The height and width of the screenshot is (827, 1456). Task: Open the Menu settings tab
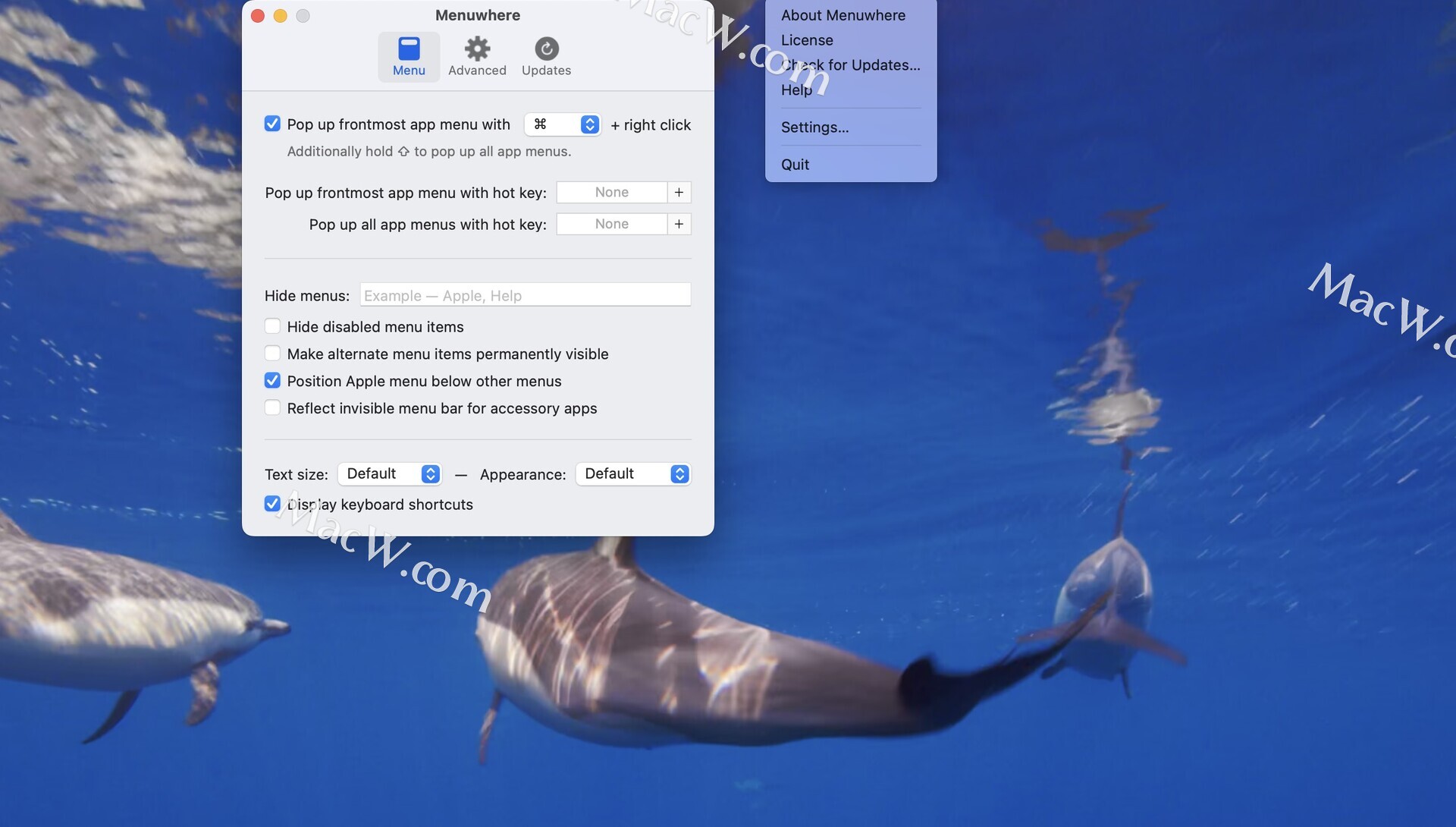pos(409,57)
